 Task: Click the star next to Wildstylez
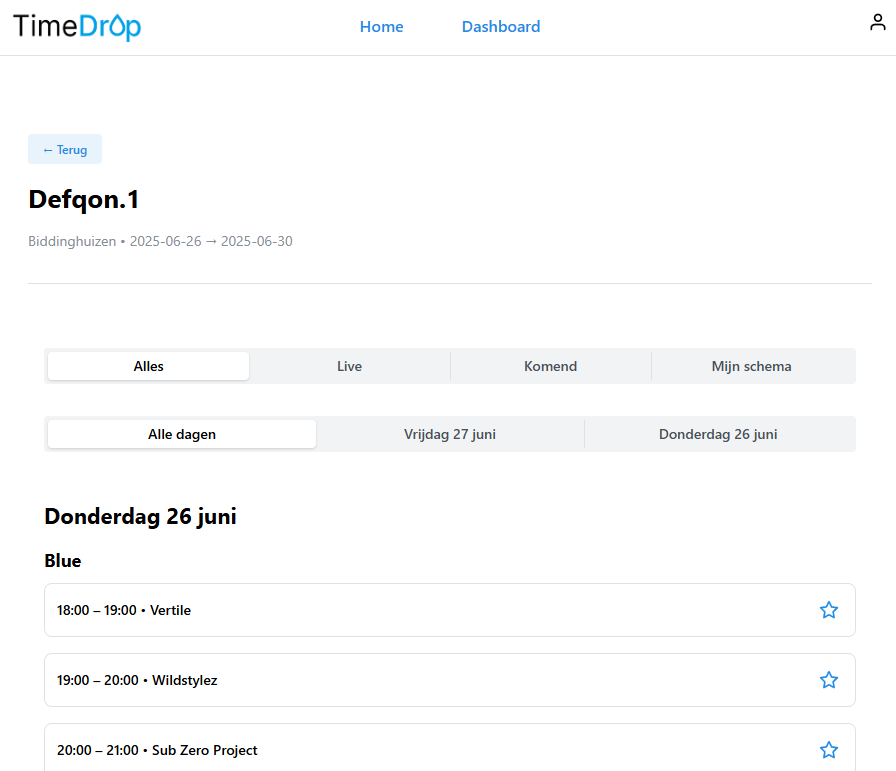point(828,679)
